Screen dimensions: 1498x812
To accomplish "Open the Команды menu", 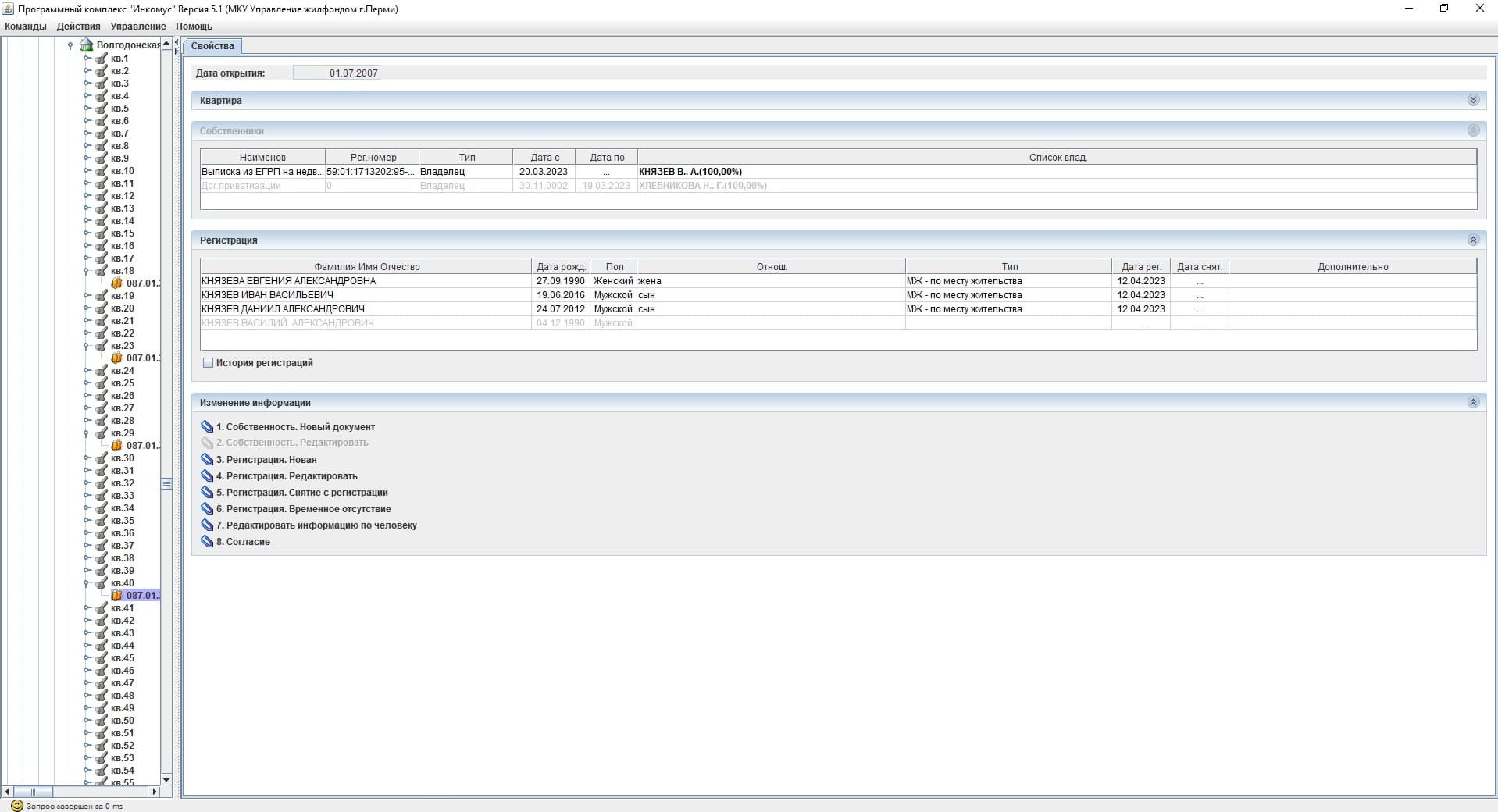I will coord(26,27).
